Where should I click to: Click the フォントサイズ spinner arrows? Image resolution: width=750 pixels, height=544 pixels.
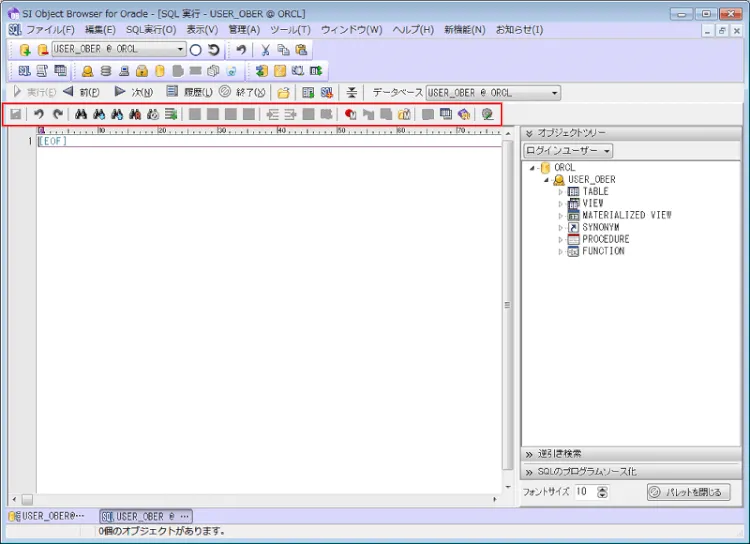pyautogui.click(x=602, y=492)
